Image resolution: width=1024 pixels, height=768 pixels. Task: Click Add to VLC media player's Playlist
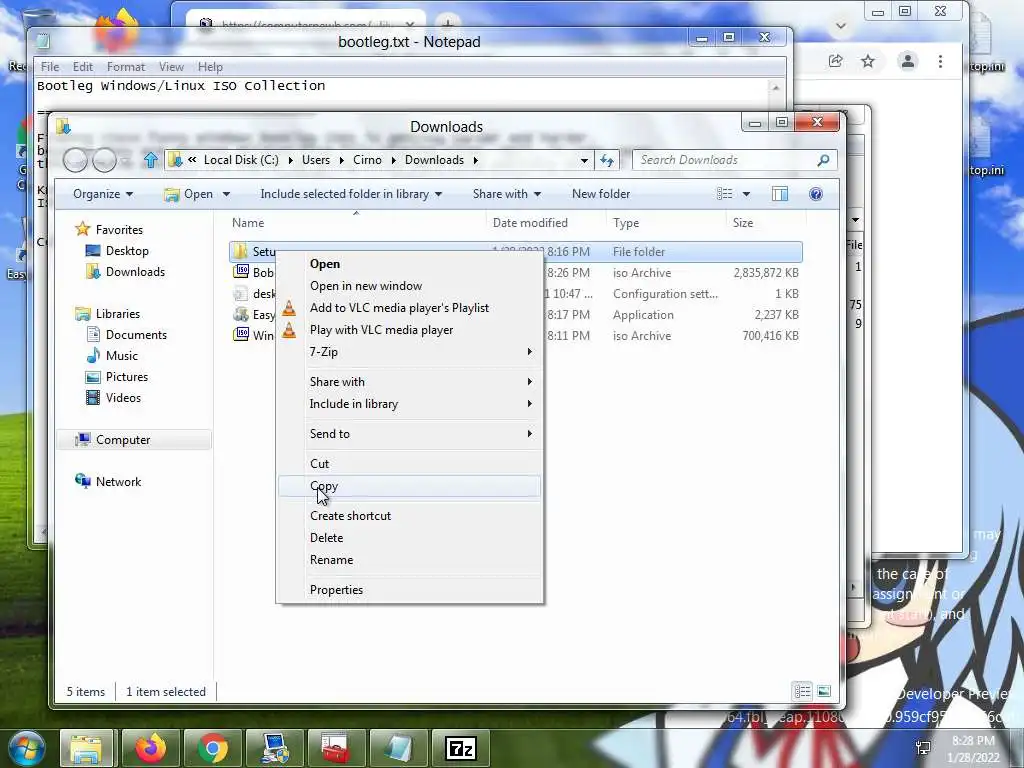click(409, 308)
